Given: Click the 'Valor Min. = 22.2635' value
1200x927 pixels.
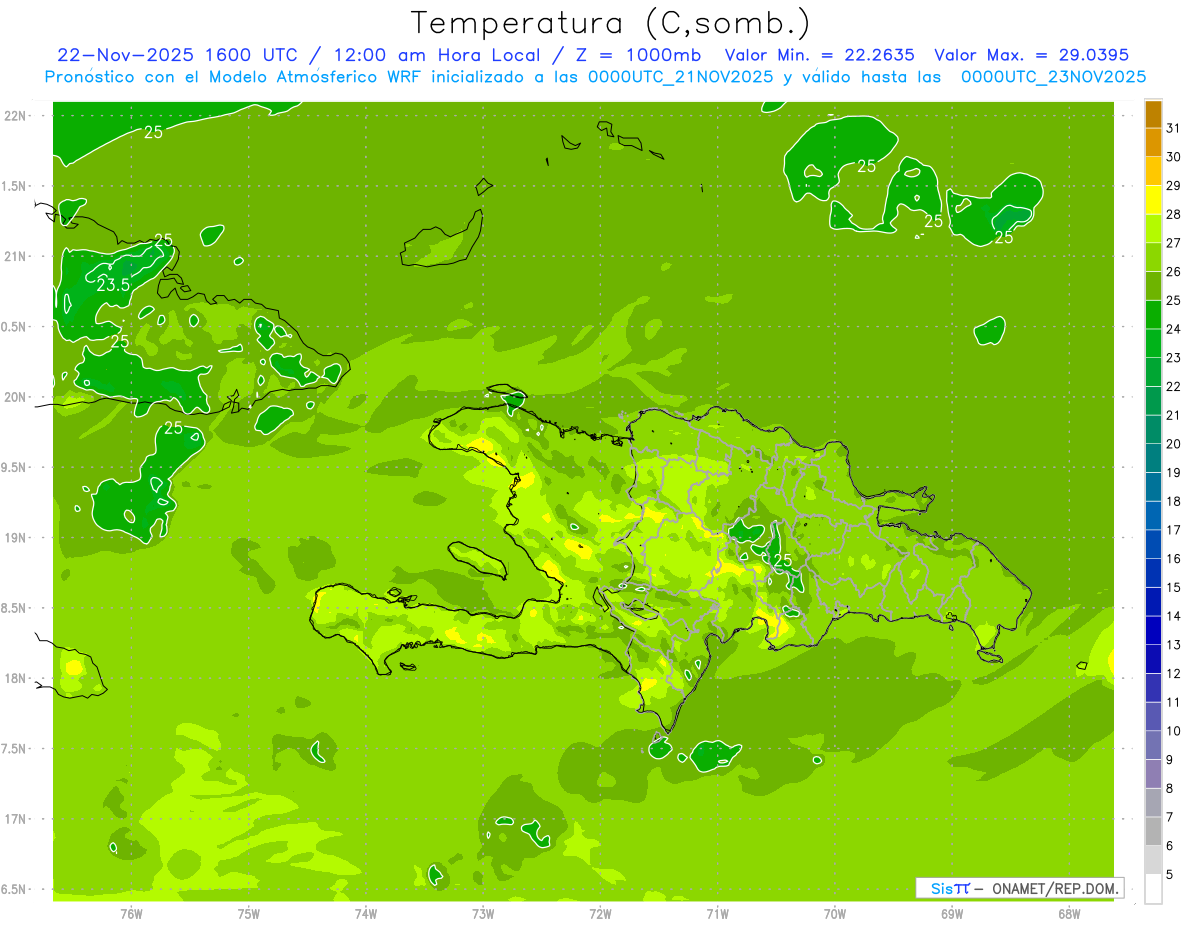Looking at the screenshot, I should point(819,55).
